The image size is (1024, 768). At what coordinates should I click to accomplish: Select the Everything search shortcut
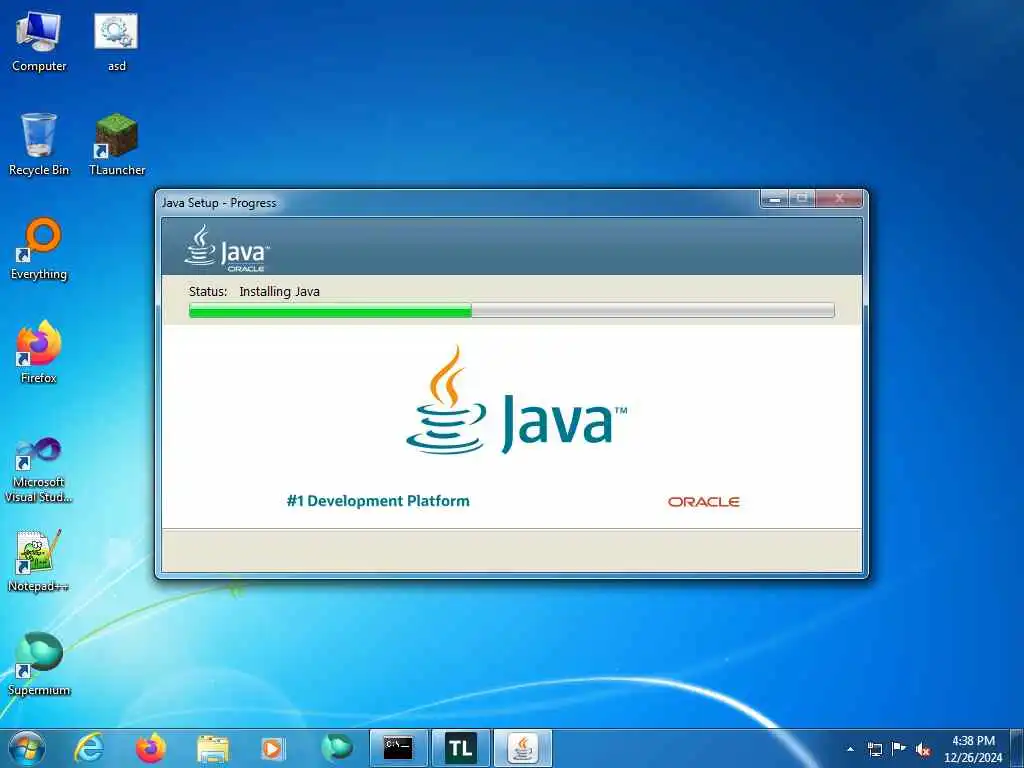(39, 249)
